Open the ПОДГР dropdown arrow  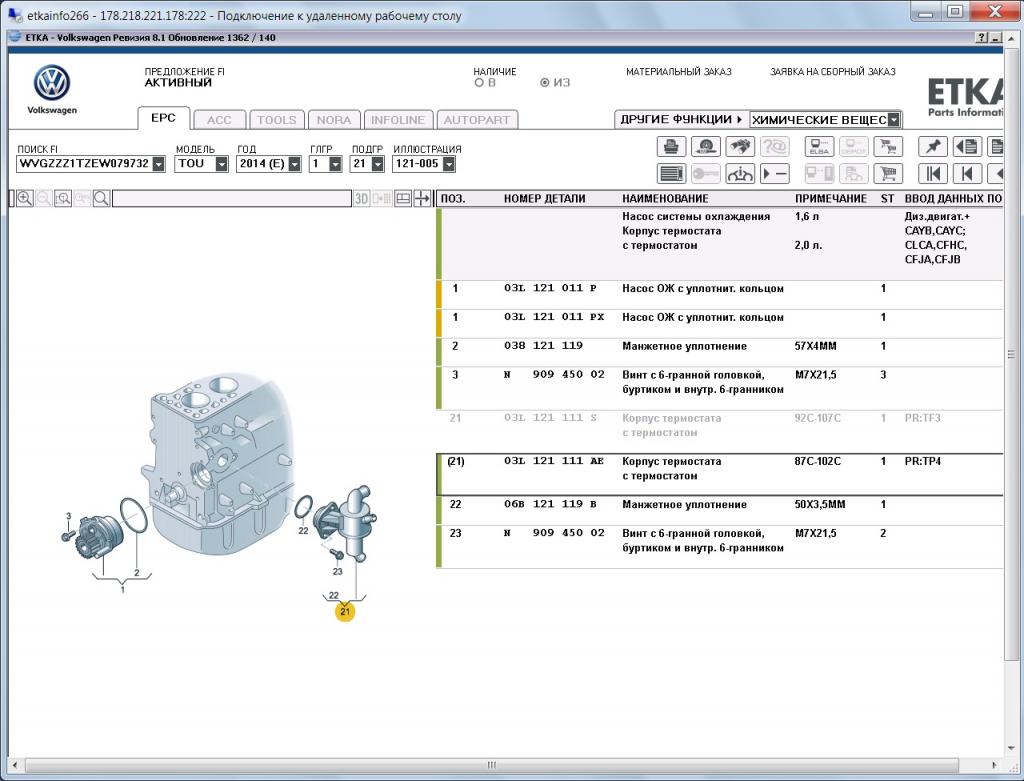click(x=377, y=164)
